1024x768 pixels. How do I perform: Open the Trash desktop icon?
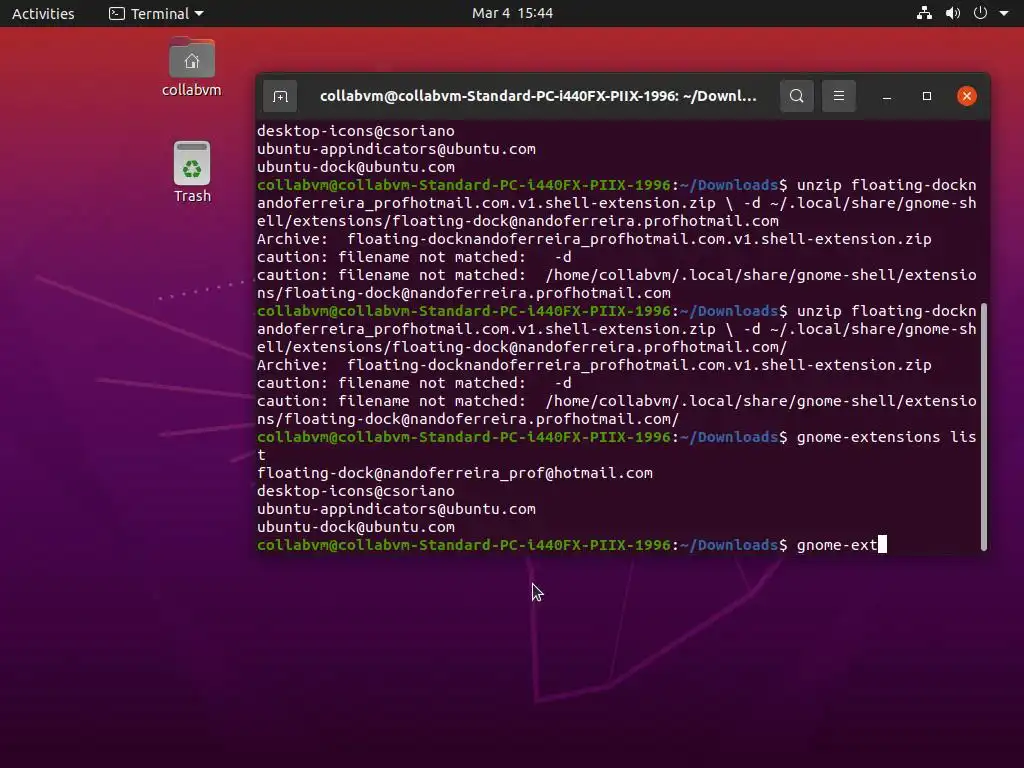tap(192, 172)
